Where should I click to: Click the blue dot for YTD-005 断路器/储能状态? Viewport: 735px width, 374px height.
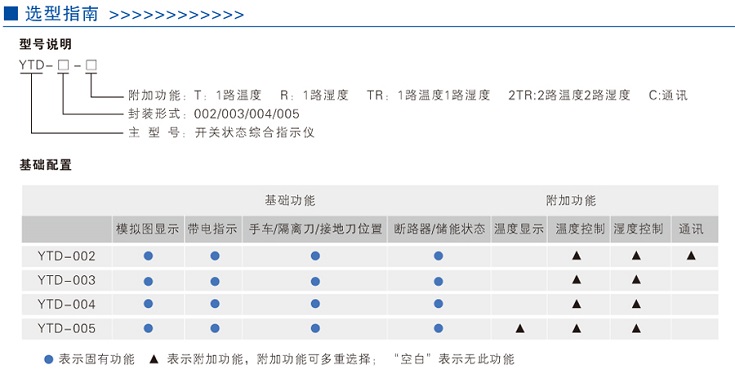(438, 329)
